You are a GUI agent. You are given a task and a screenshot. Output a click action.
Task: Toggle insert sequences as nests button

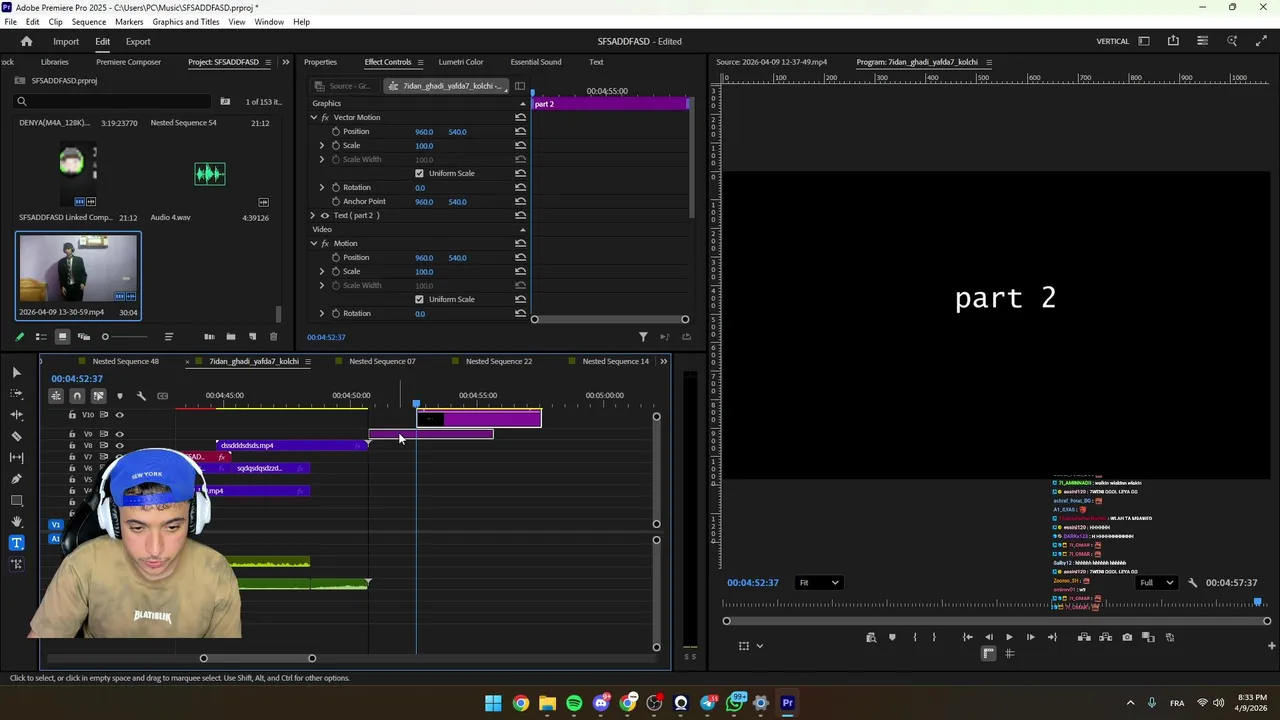[x=56, y=396]
